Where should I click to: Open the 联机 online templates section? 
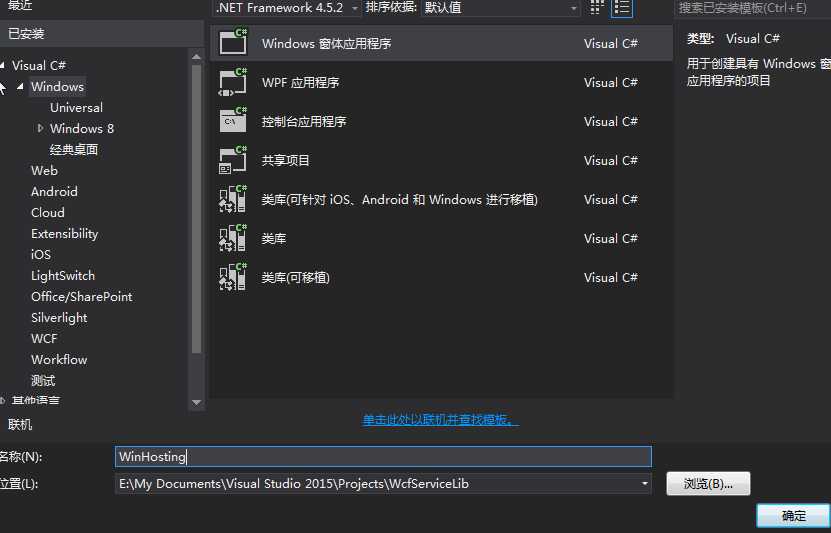coord(20,424)
